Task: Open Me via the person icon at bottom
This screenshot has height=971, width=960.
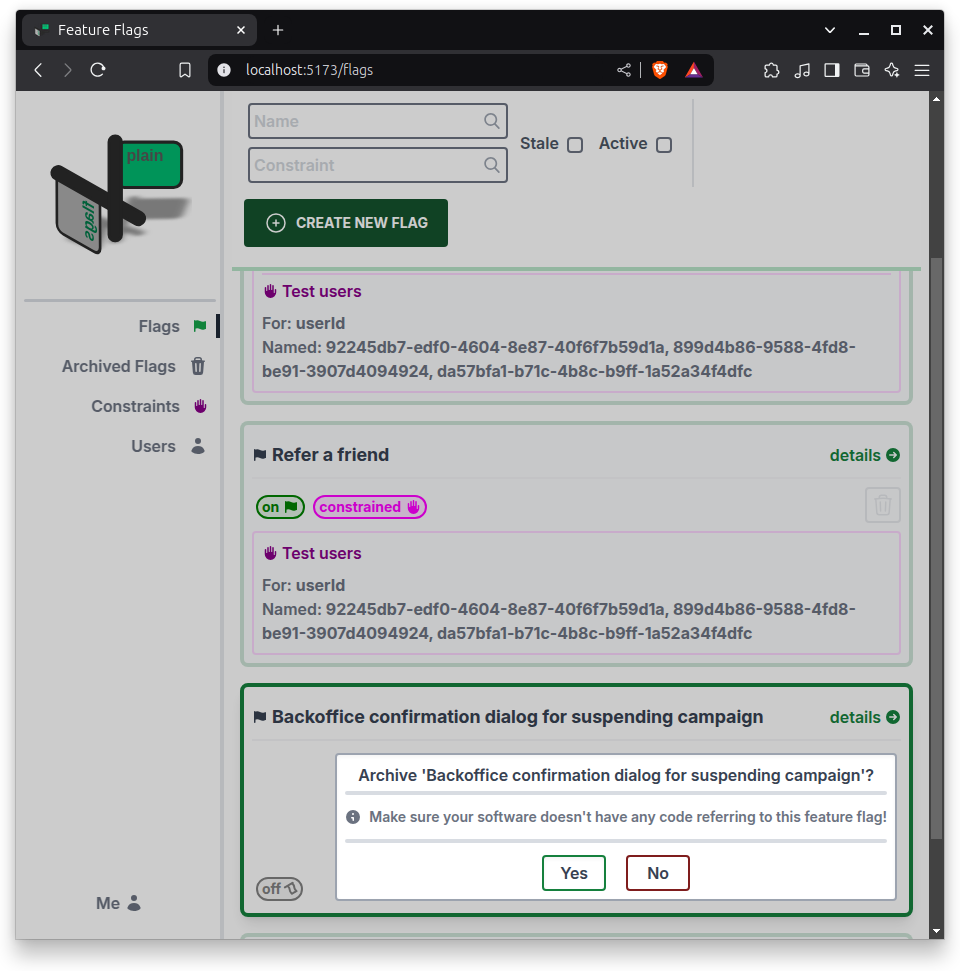Action: [x=134, y=903]
